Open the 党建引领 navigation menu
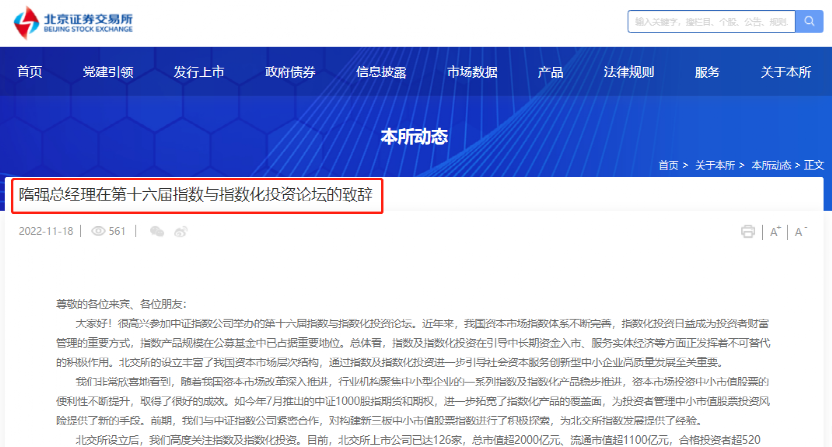Screen dimensions: 832x447 (108, 72)
